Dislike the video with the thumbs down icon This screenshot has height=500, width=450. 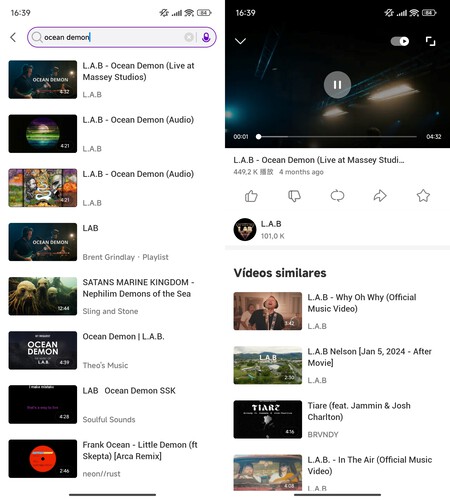click(294, 196)
